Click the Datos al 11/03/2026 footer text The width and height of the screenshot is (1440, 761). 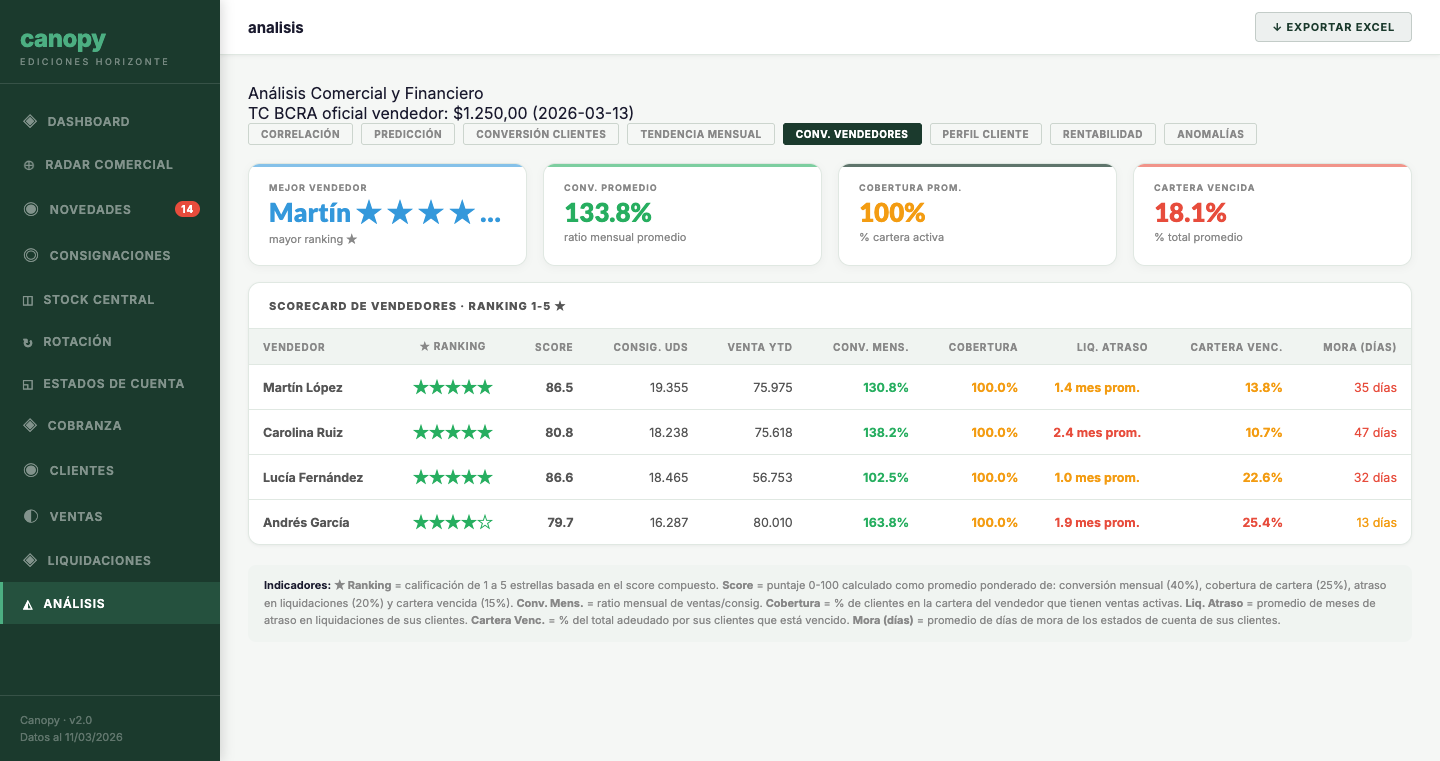pyautogui.click(x=71, y=737)
